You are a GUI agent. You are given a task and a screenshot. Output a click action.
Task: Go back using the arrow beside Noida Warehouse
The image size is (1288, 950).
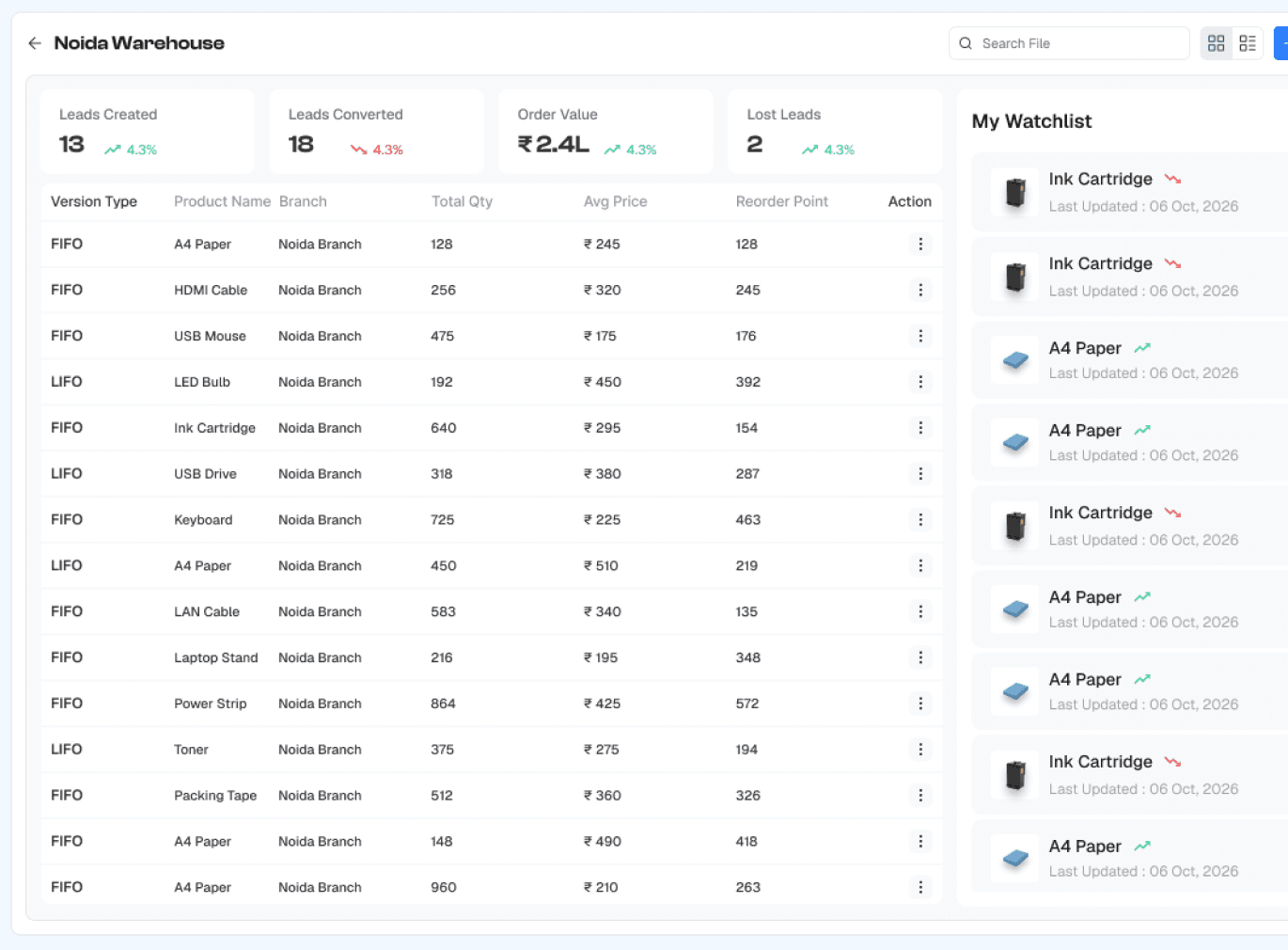coord(35,43)
